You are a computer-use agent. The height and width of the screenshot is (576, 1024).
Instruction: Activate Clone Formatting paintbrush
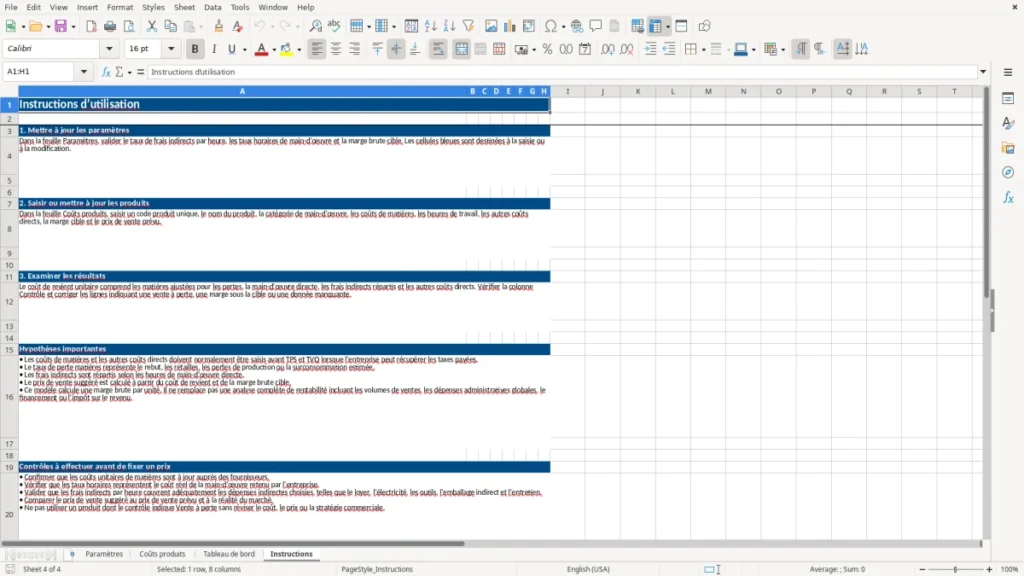(219, 26)
